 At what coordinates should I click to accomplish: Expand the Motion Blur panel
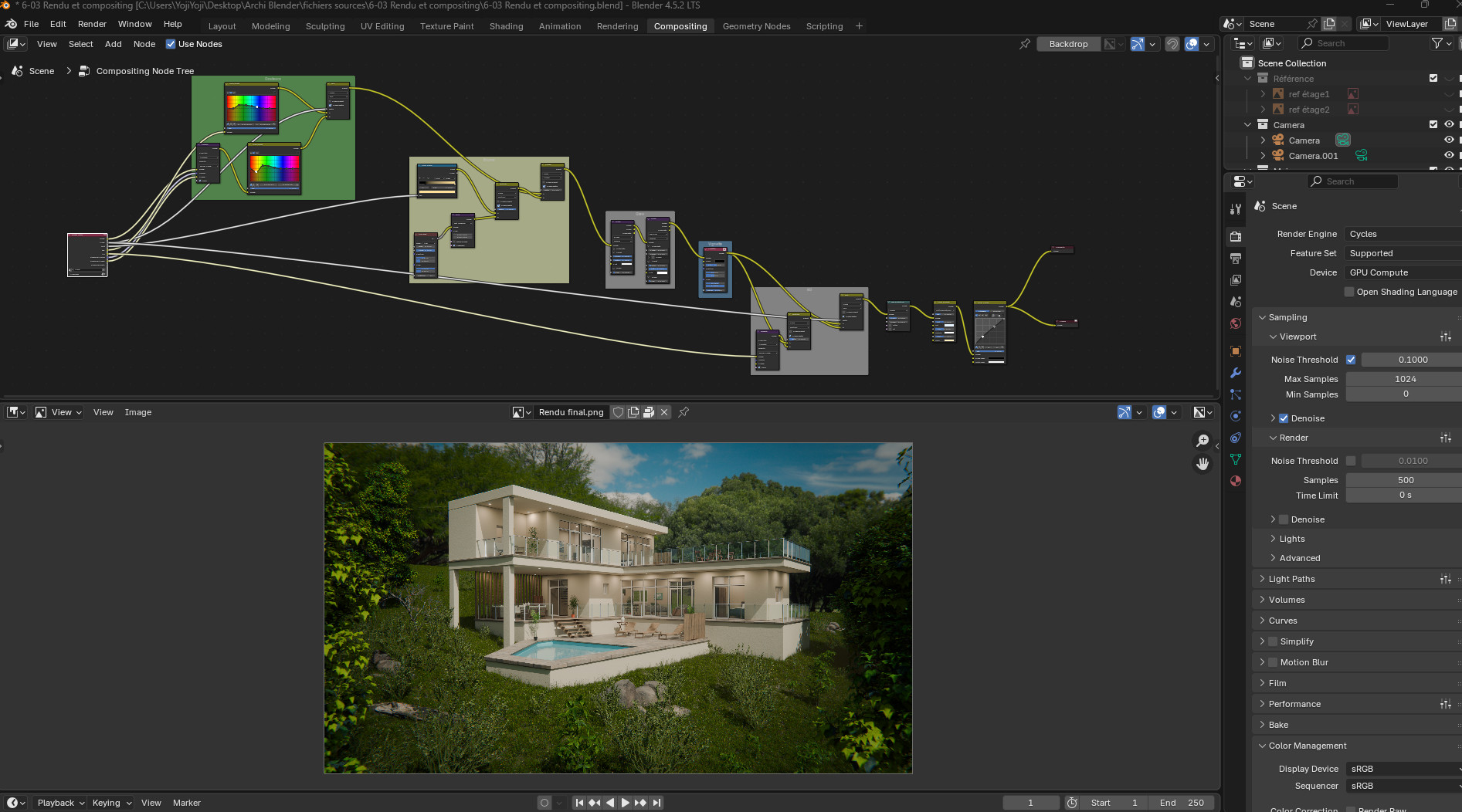coord(1304,662)
